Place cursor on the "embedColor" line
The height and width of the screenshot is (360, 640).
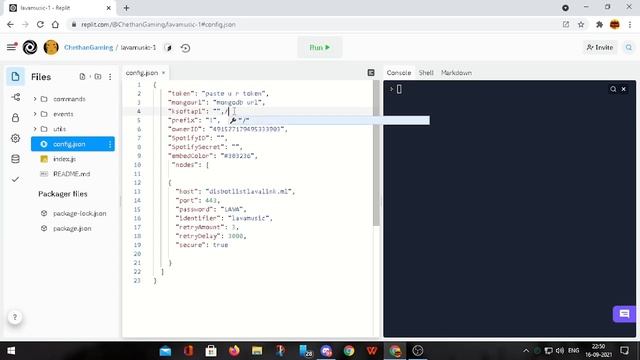213,156
